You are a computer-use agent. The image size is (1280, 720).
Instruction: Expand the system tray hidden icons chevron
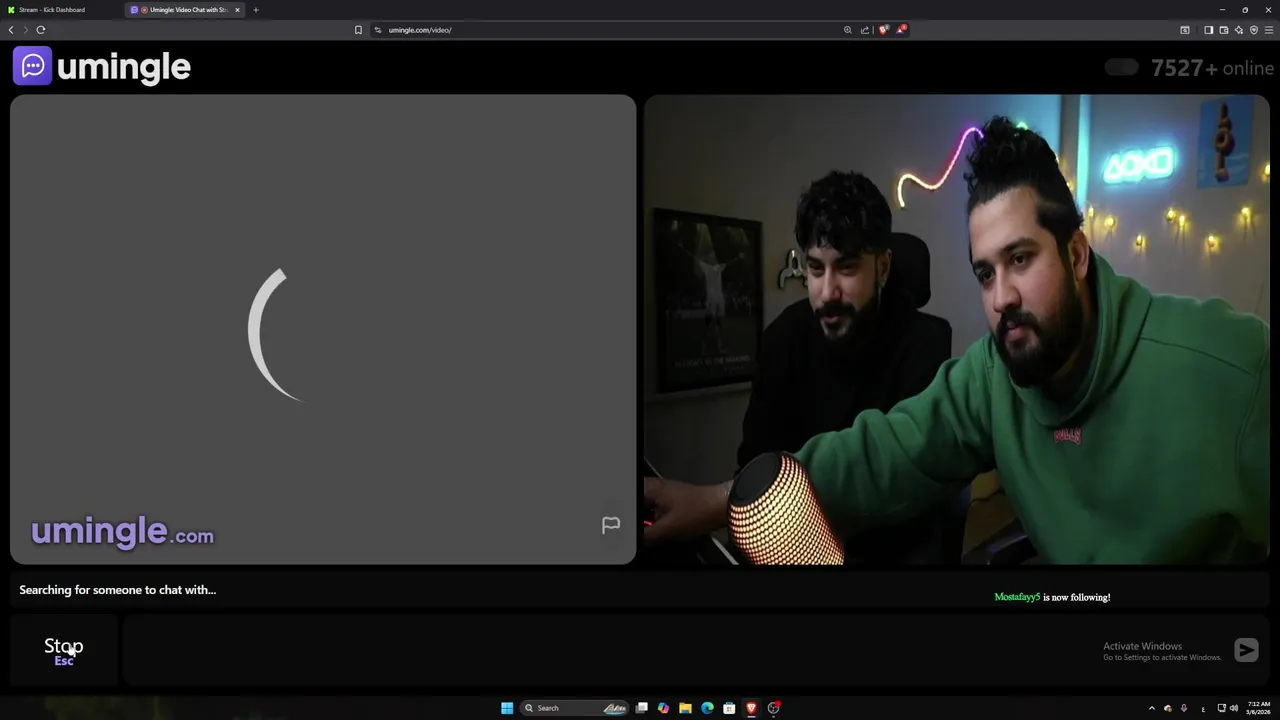[x=1151, y=708]
